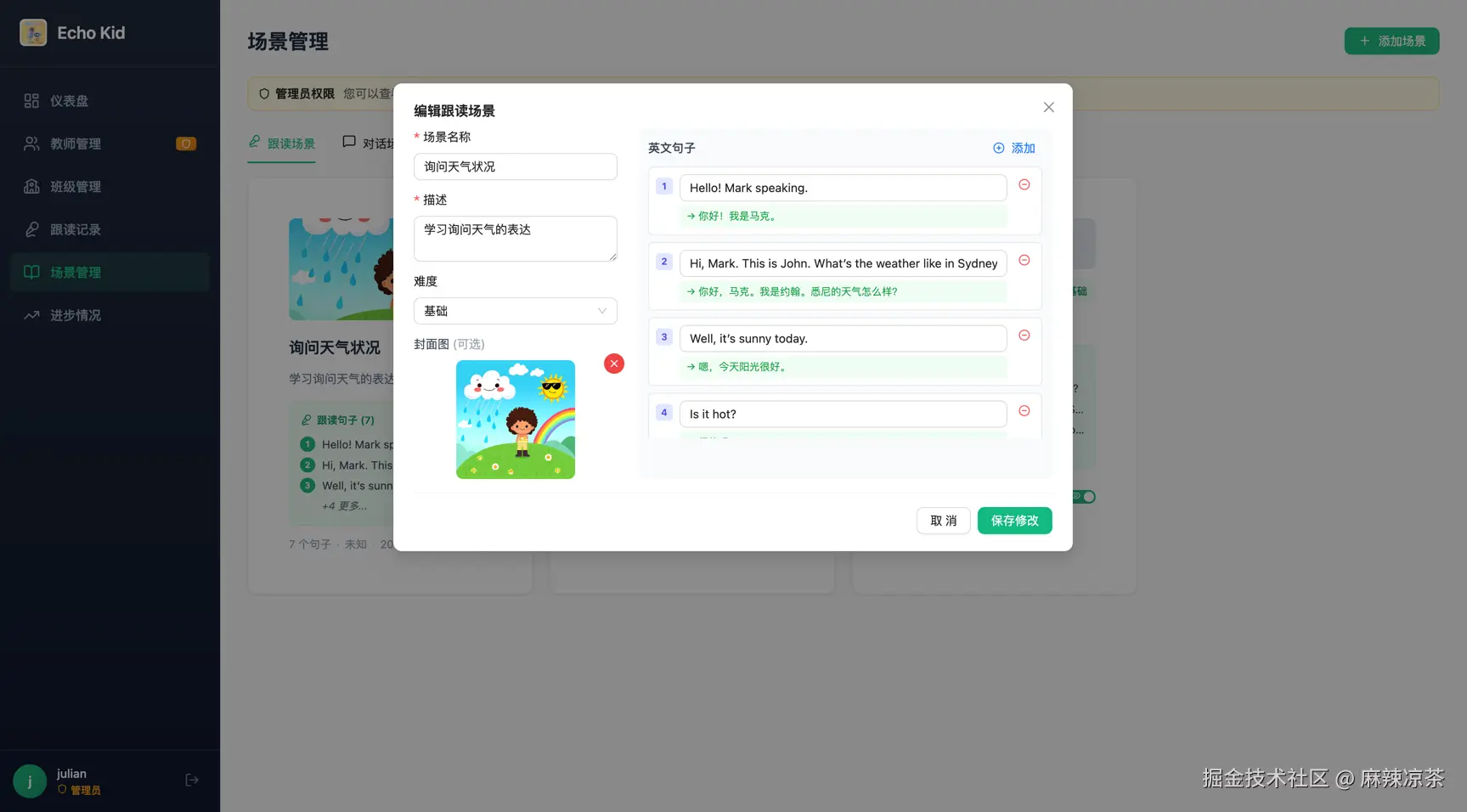Open 进步情况 via the chart icon
This screenshot has height=812, width=1467.
point(32,315)
